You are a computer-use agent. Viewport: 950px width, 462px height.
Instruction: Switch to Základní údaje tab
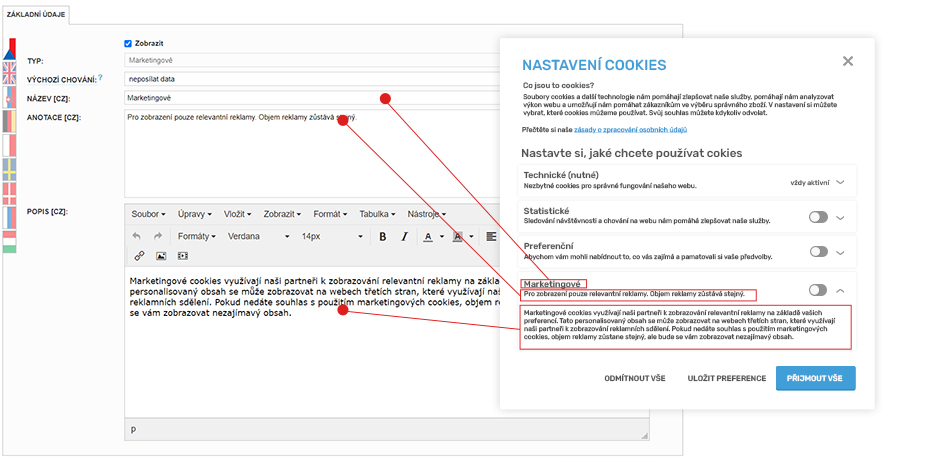[x=35, y=13]
